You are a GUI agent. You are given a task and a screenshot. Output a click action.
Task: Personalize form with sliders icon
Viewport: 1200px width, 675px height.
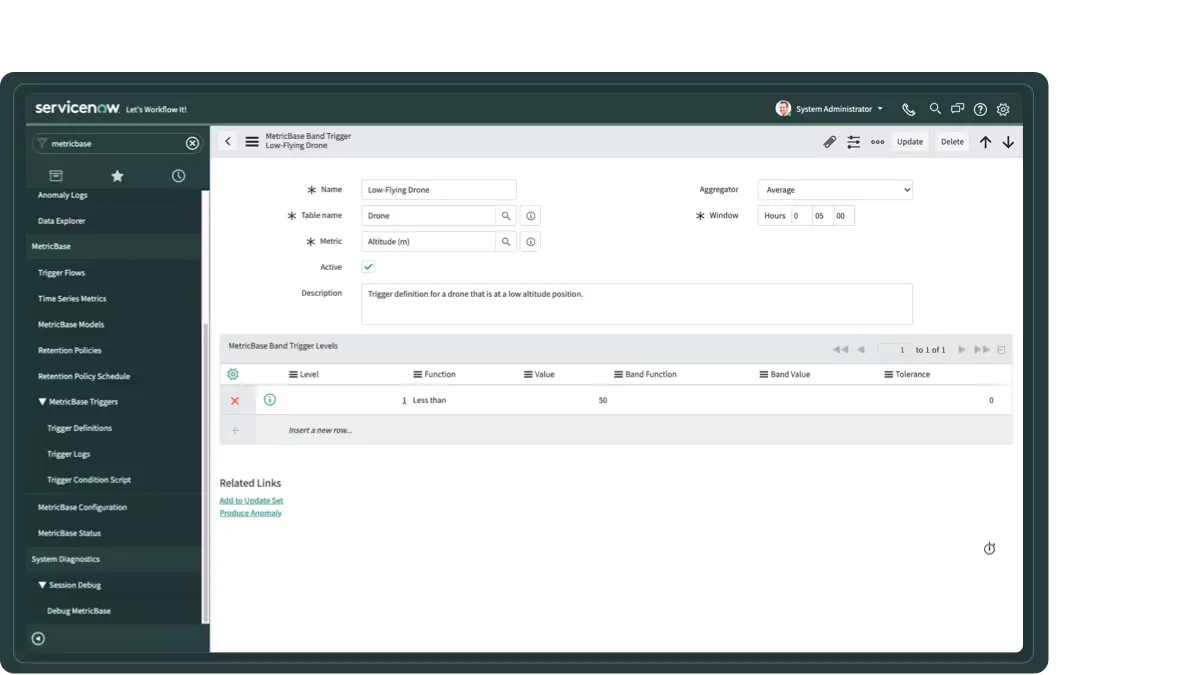tap(853, 142)
